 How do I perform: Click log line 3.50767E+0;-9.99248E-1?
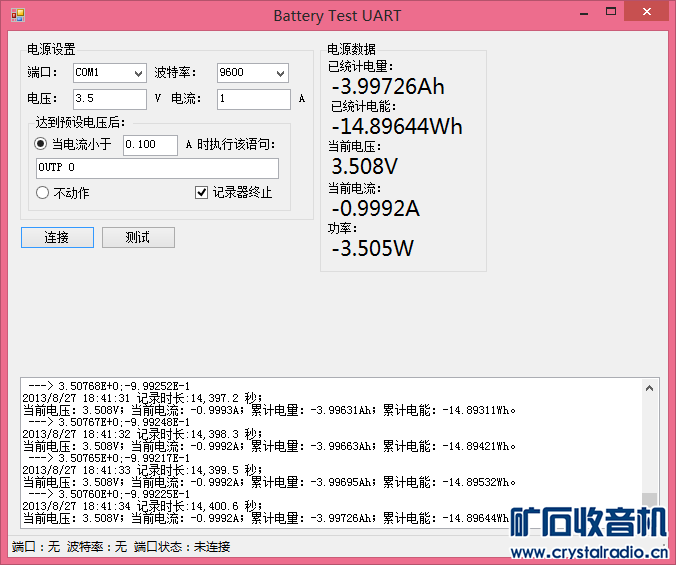pyautogui.click(x=109, y=422)
